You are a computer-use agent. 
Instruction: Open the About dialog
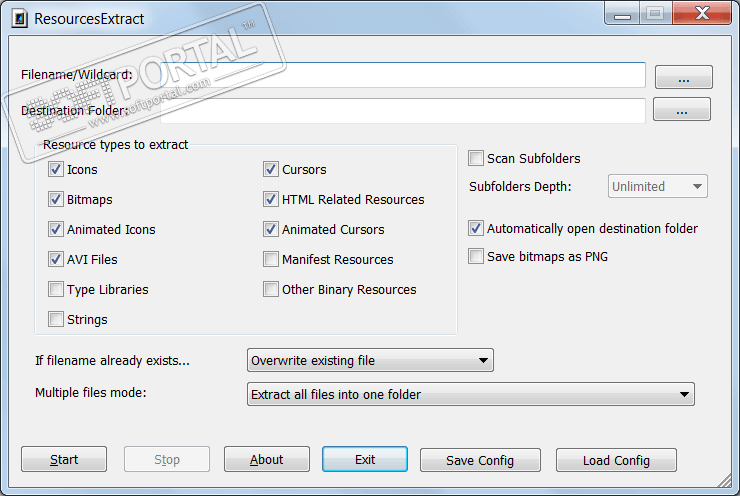click(267, 459)
